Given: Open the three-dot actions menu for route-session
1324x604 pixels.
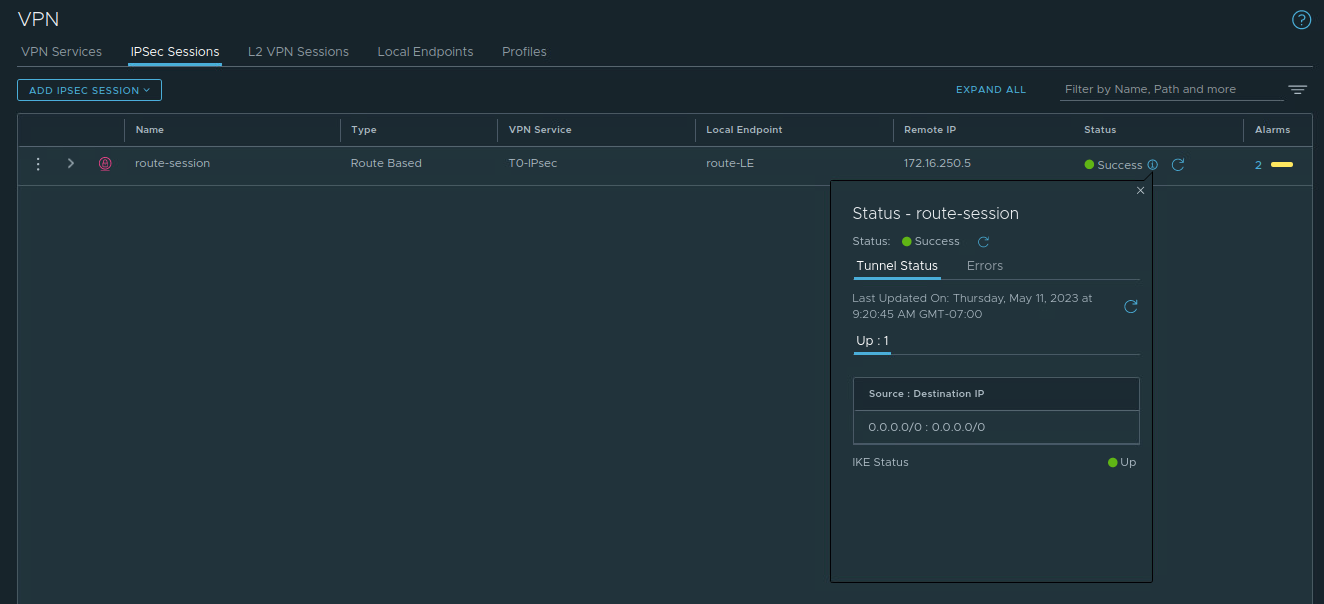Looking at the screenshot, I should click(38, 164).
